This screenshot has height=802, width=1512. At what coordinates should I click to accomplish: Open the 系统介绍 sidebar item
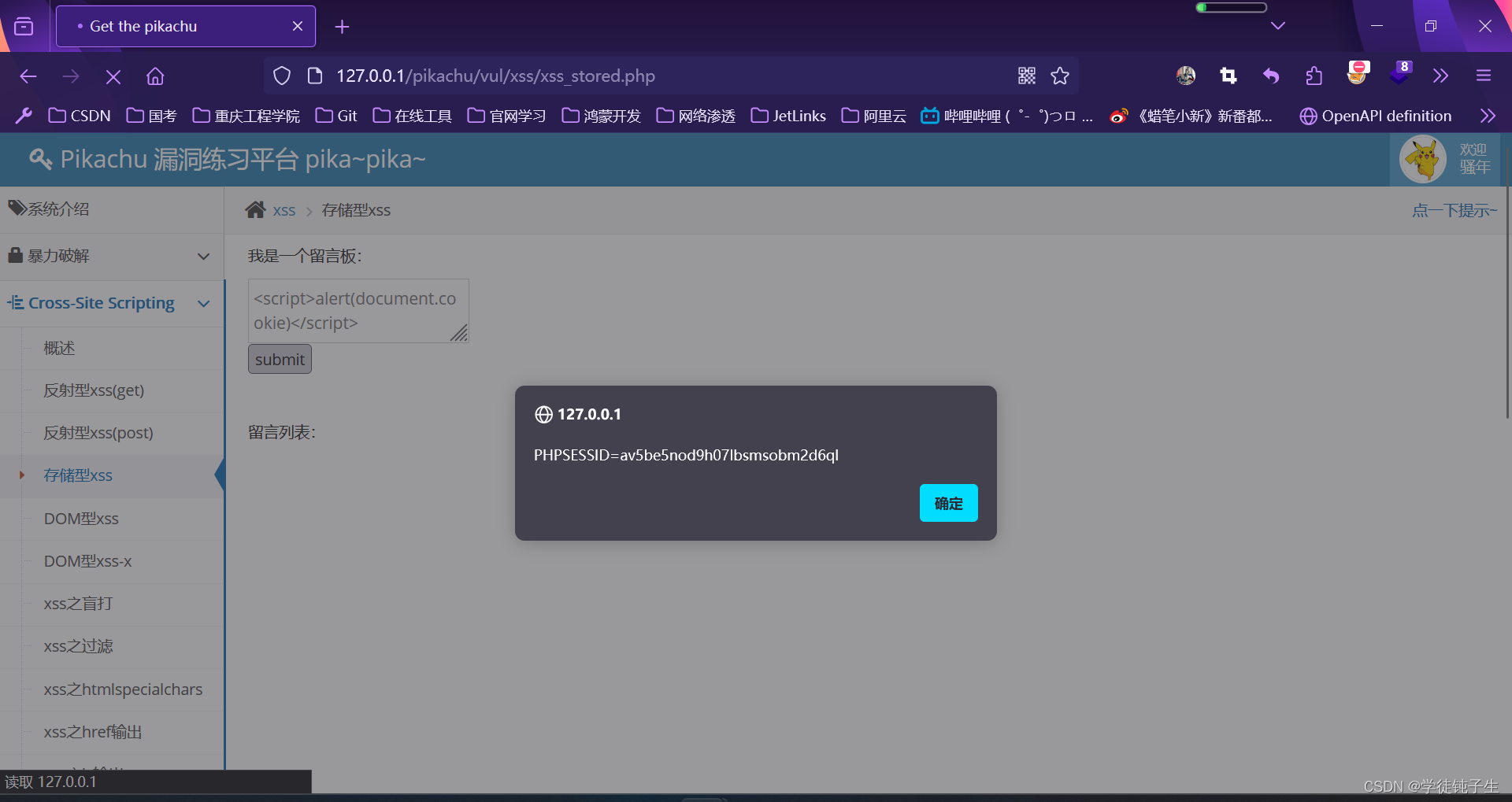point(112,209)
